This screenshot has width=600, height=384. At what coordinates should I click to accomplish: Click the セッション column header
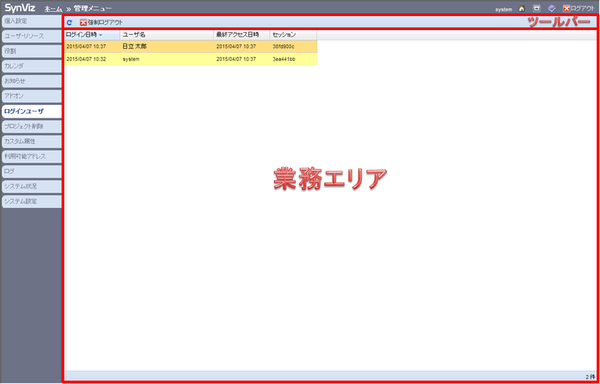[x=293, y=35]
